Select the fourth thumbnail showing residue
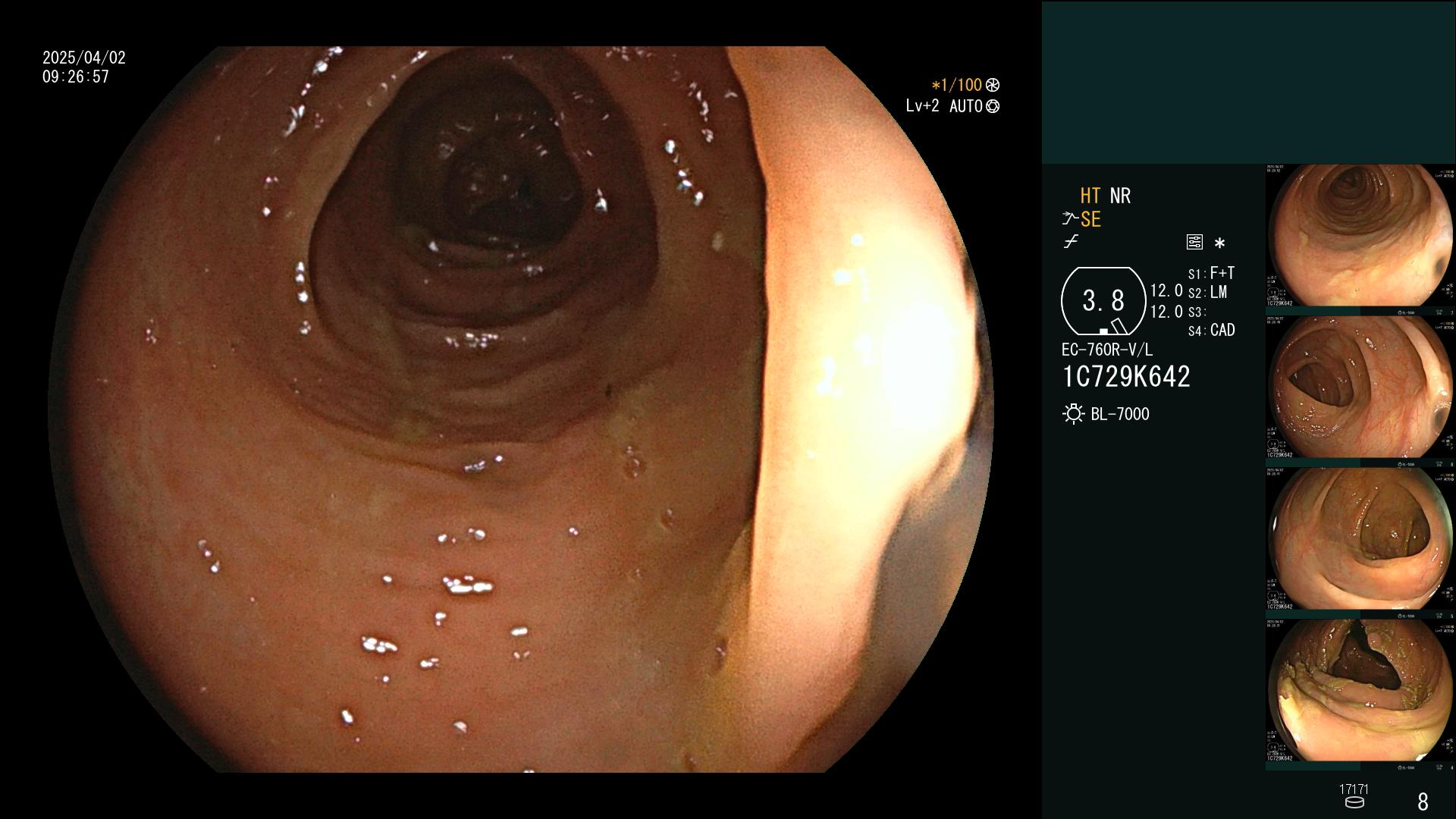 point(1360,690)
